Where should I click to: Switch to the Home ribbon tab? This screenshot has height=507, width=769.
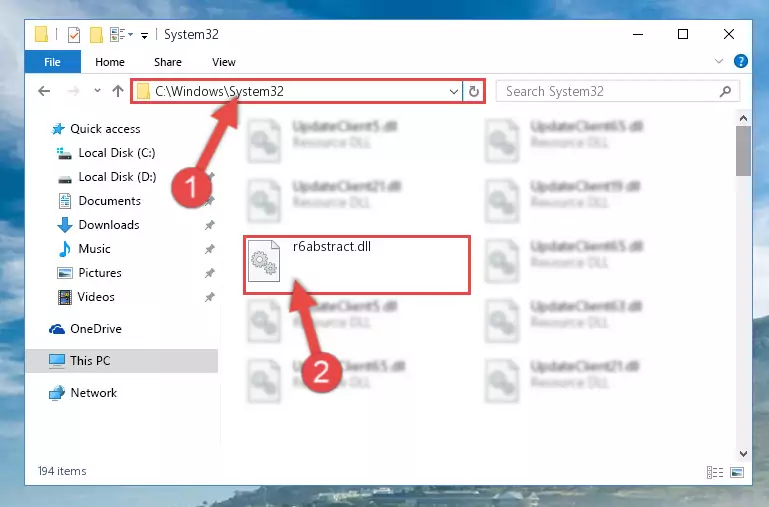(x=110, y=62)
